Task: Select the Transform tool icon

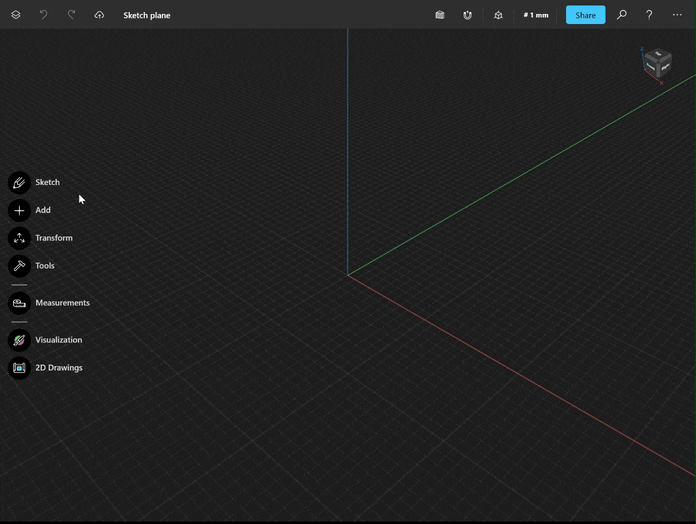Action: [19, 238]
